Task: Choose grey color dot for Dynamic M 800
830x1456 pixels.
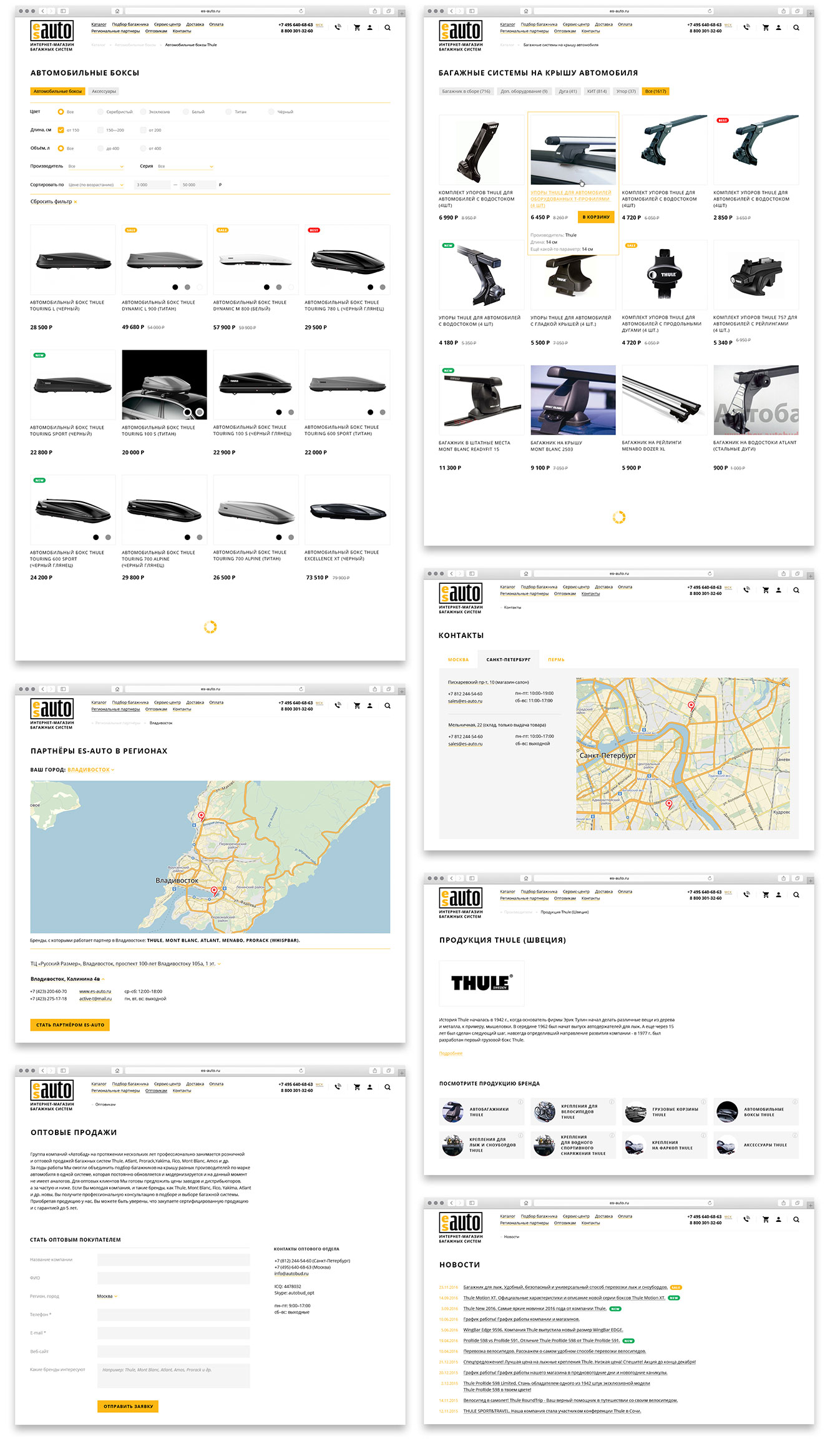Action: tap(279, 287)
